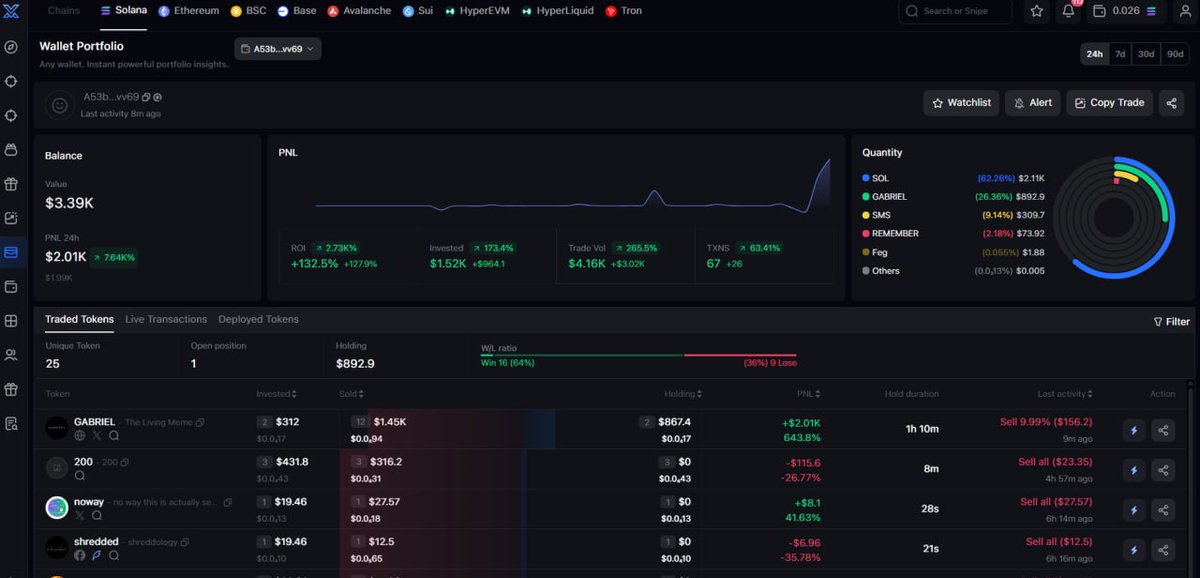Open the user profile icon
1200x578 pixels.
1183,11
